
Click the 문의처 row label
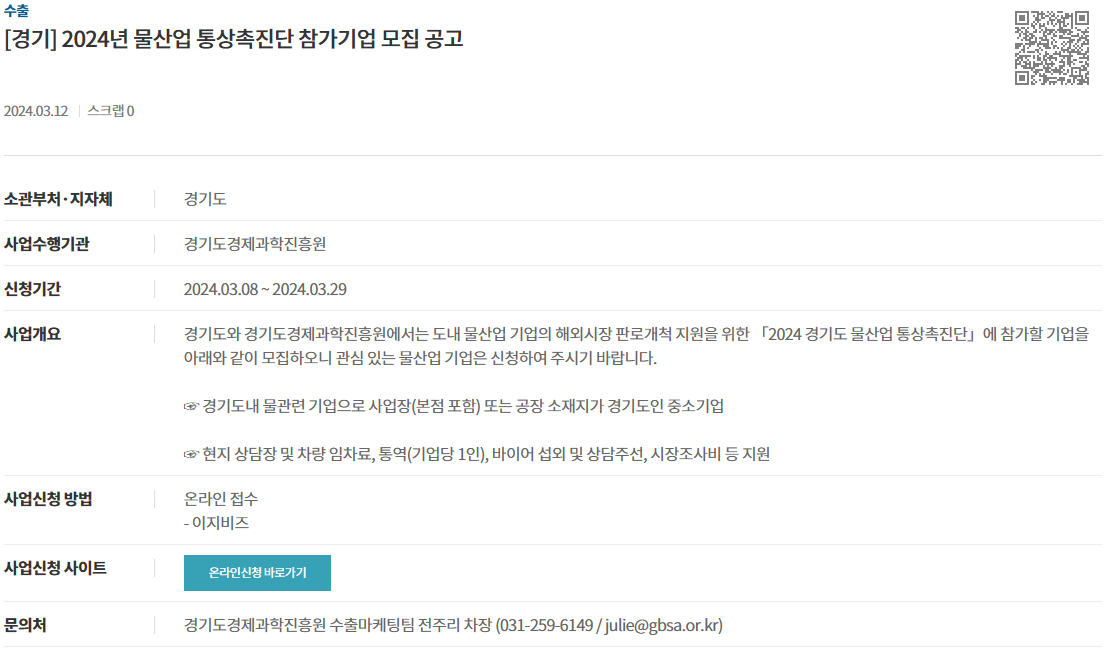(25, 625)
